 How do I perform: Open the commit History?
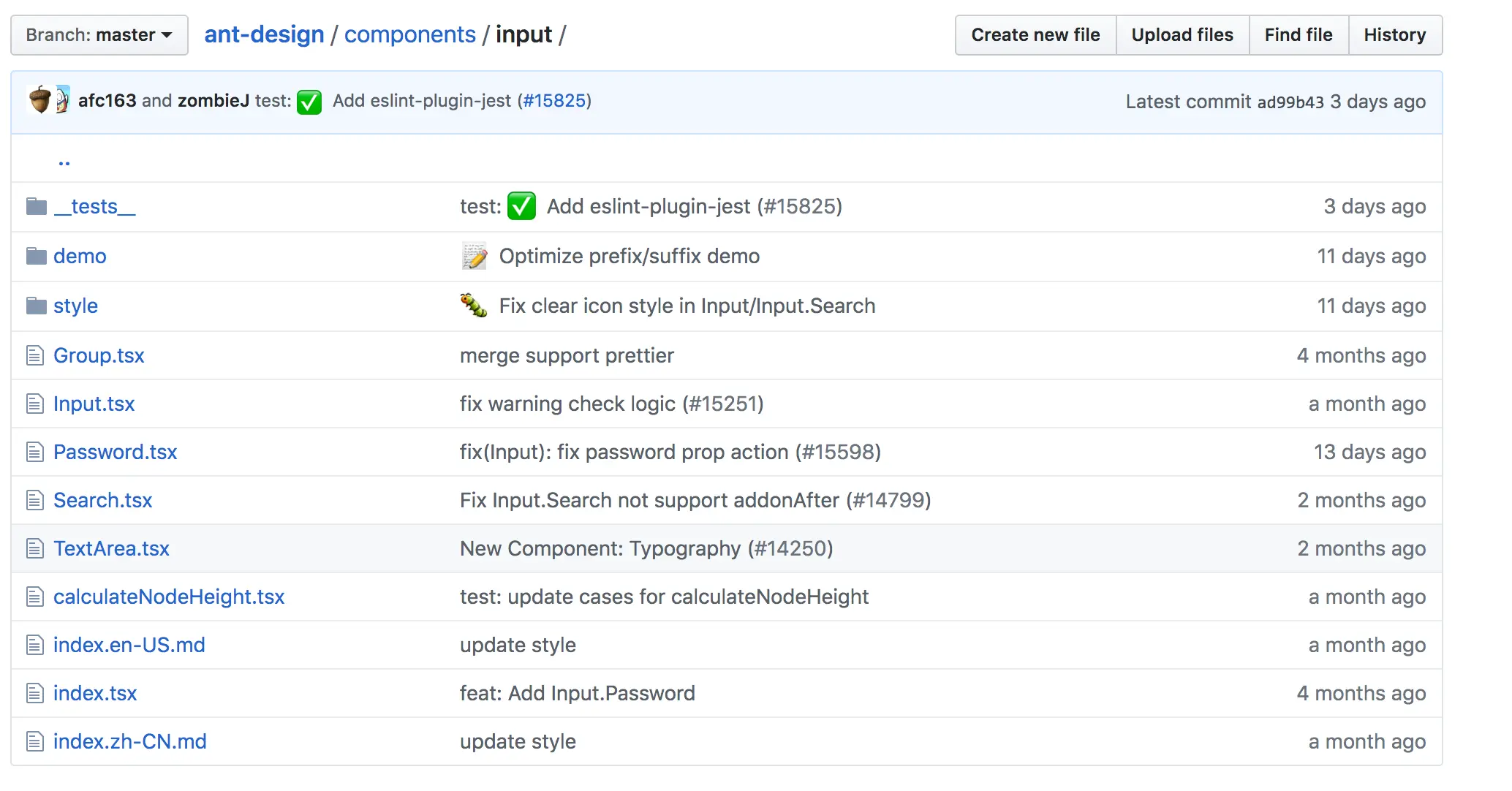tap(1395, 35)
